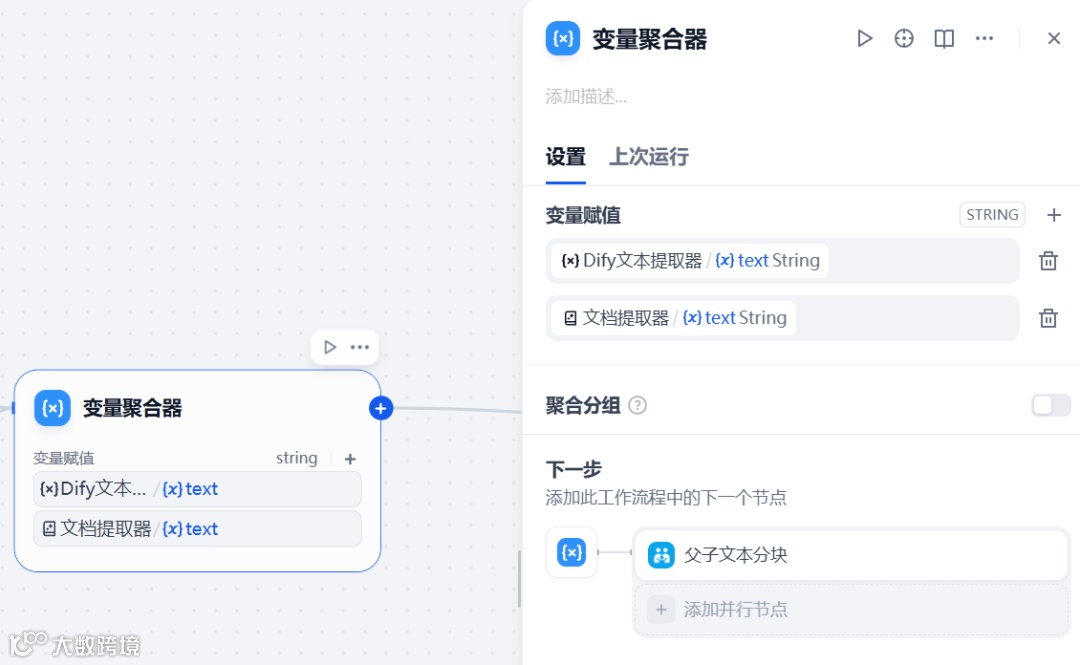Click the source node icon under 下一步
The height and width of the screenshot is (665, 1080).
pyautogui.click(x=571, y=552)
